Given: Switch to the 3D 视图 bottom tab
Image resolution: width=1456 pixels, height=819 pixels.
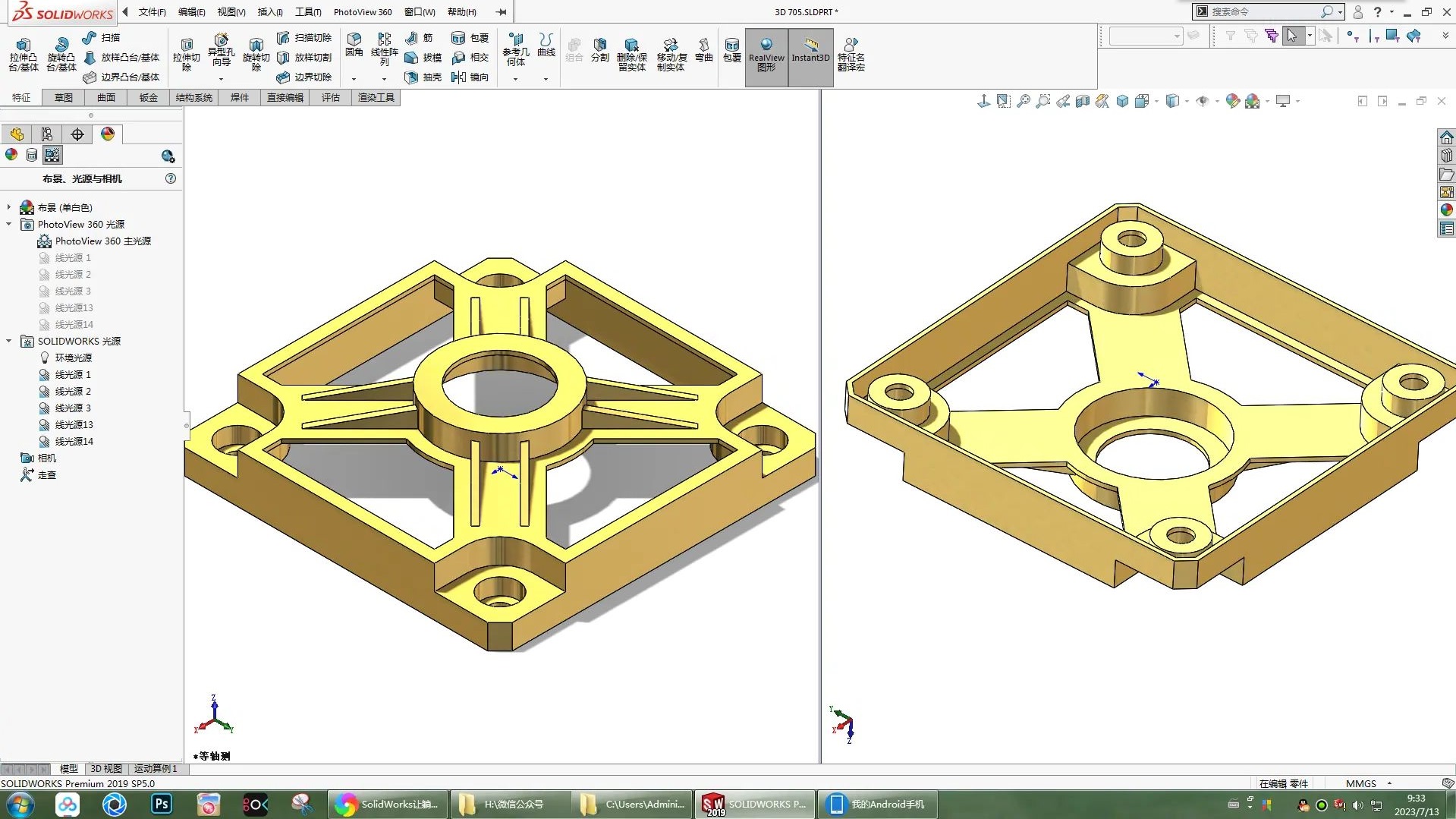Looking at the screenshot, I should pyautogui.click(x=106, y=768).
